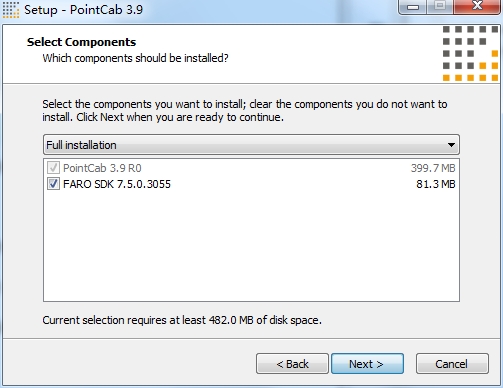Screen dimensions: 503x388
Task: Click the disk space requirement text
Action: (x=182, y=320)
